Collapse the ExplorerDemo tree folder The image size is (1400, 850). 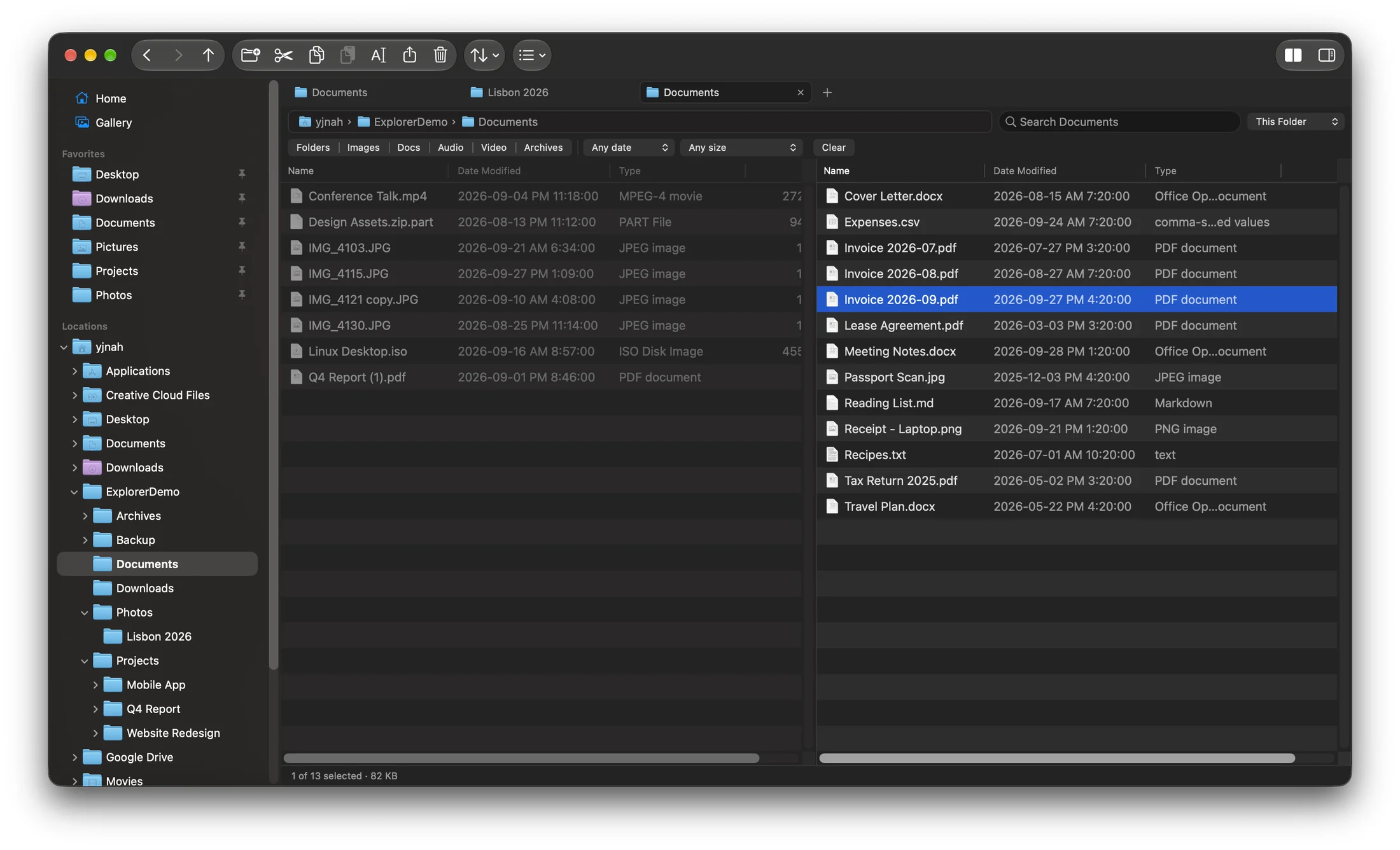click(x=74, y=492)
